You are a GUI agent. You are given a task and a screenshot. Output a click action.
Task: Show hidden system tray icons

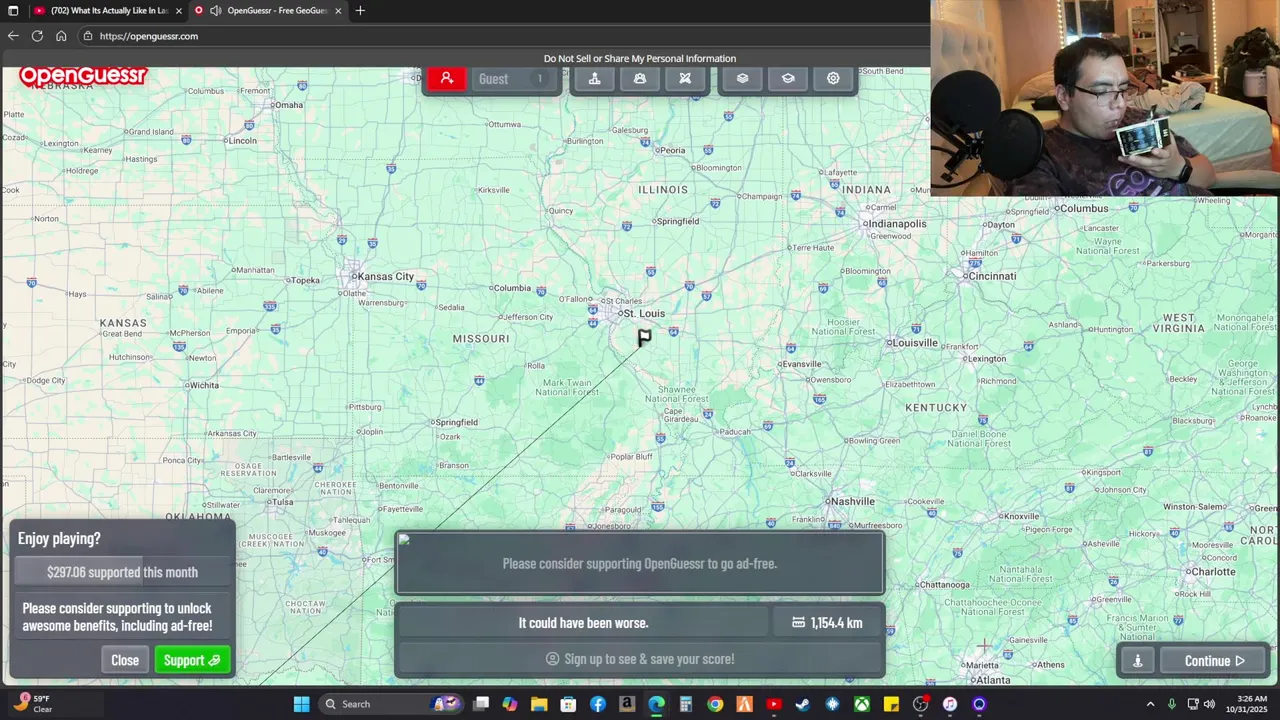[x=1150, y=704]
